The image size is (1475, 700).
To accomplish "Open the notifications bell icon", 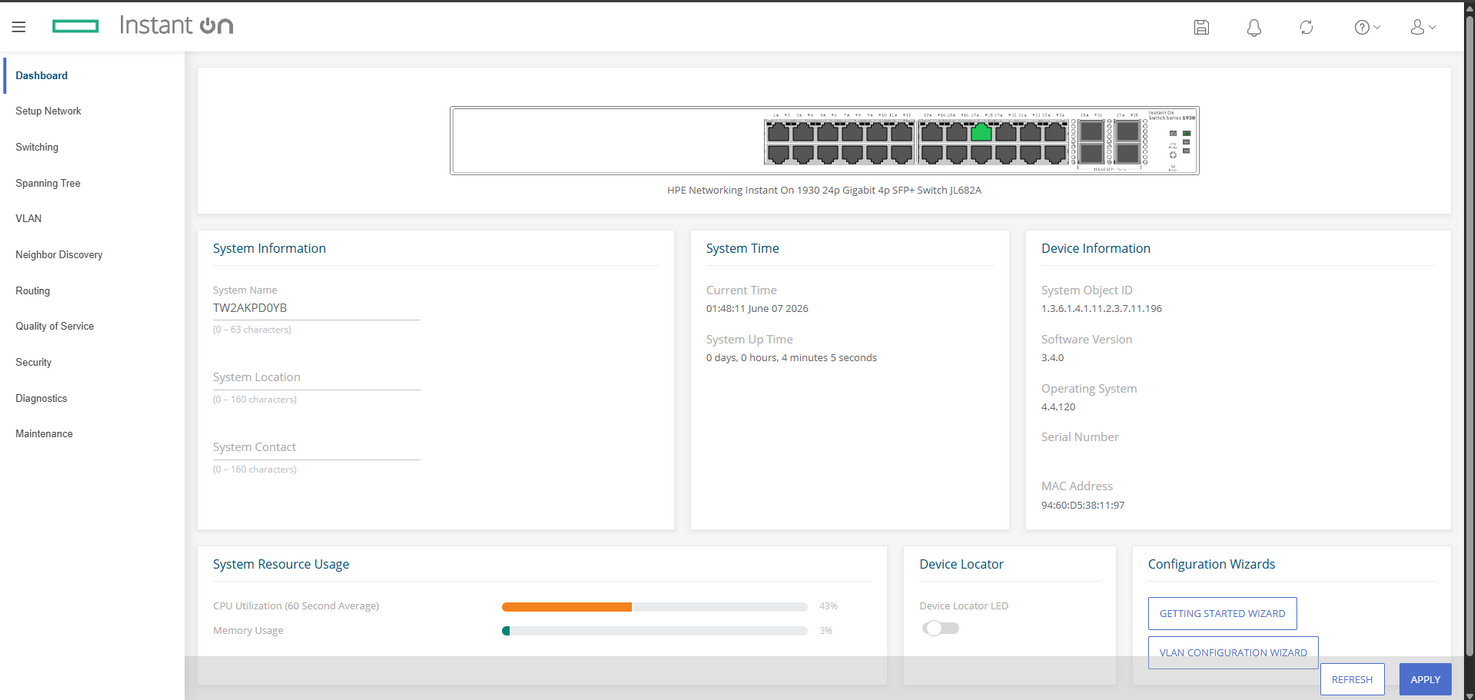I will (1254, 27).
